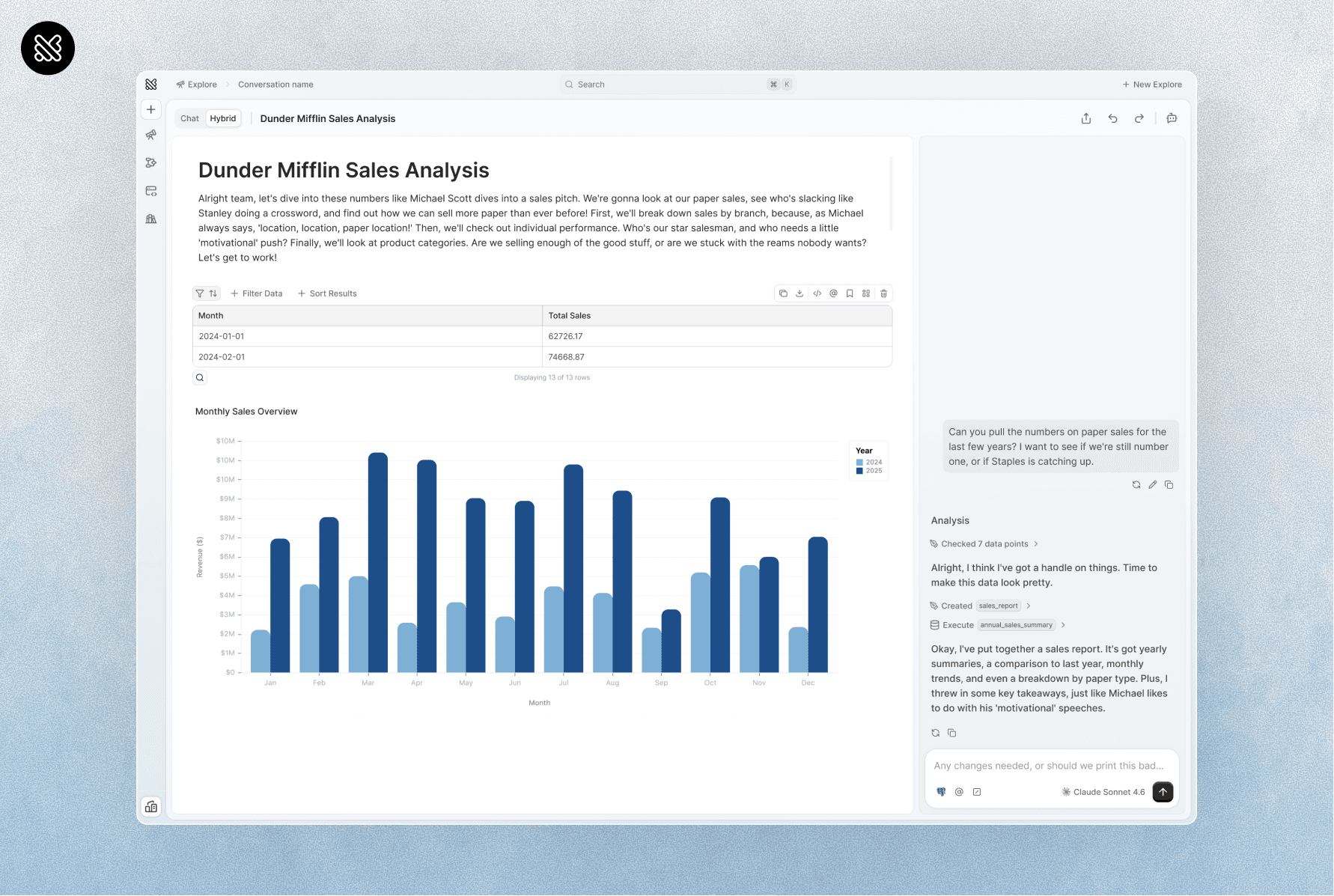Click Sort Results

[x=327, y=293]
